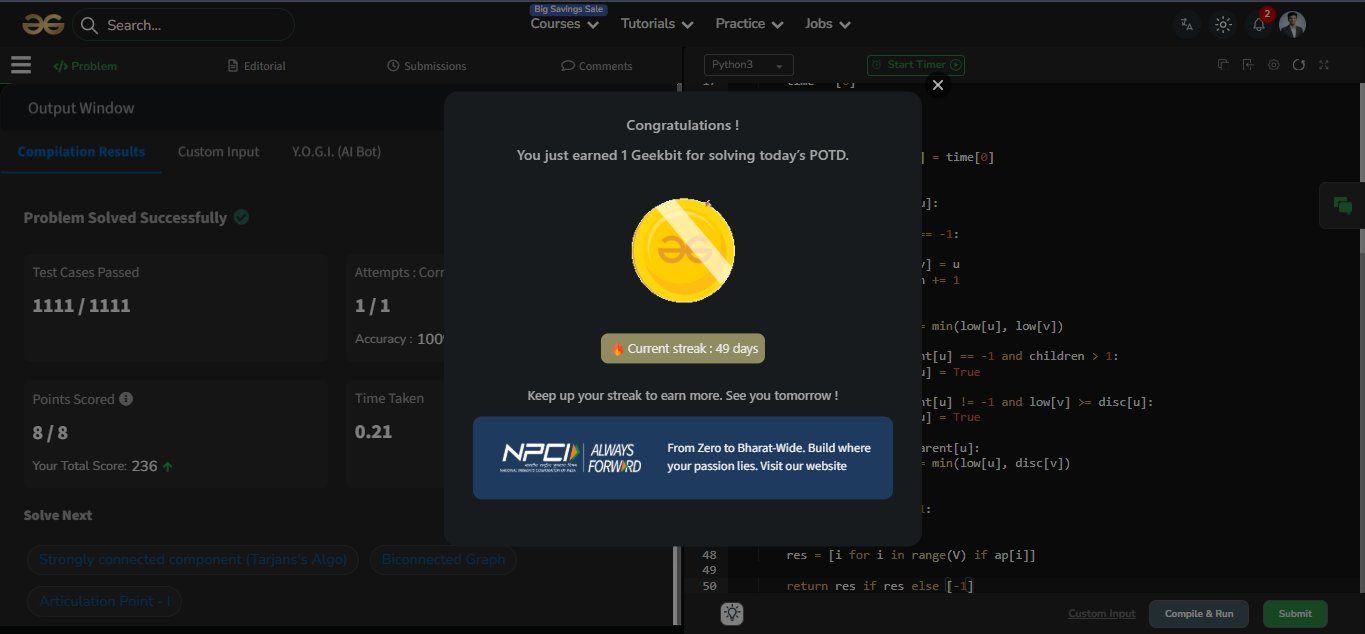Image resolution: width=1365 pixels, height=634 pixels.
Task: Open the editor settings gear icon
Action: point(1273,65)
